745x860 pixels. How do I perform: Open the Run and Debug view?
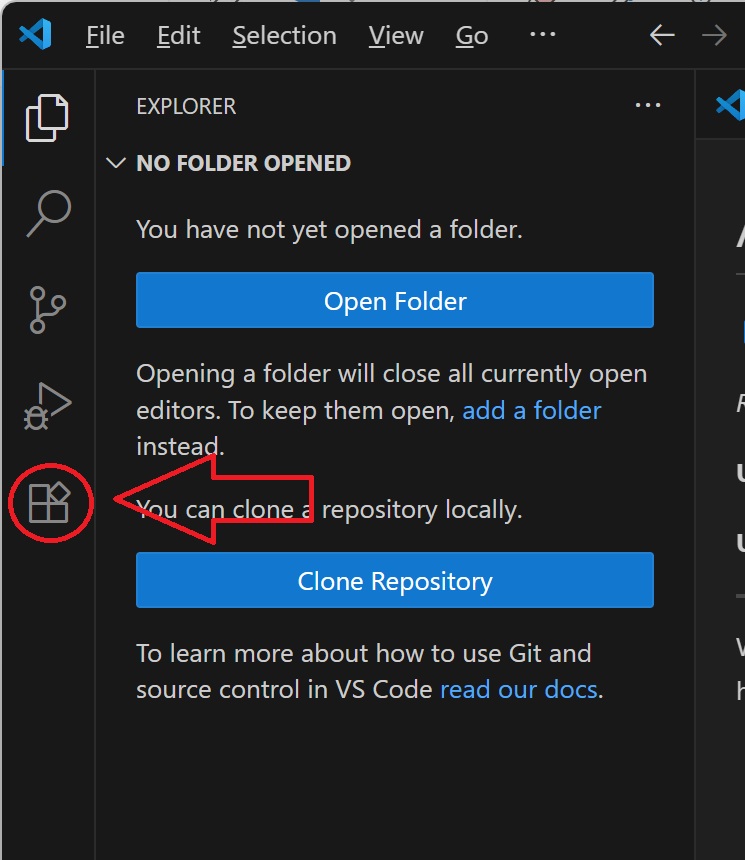47,406
